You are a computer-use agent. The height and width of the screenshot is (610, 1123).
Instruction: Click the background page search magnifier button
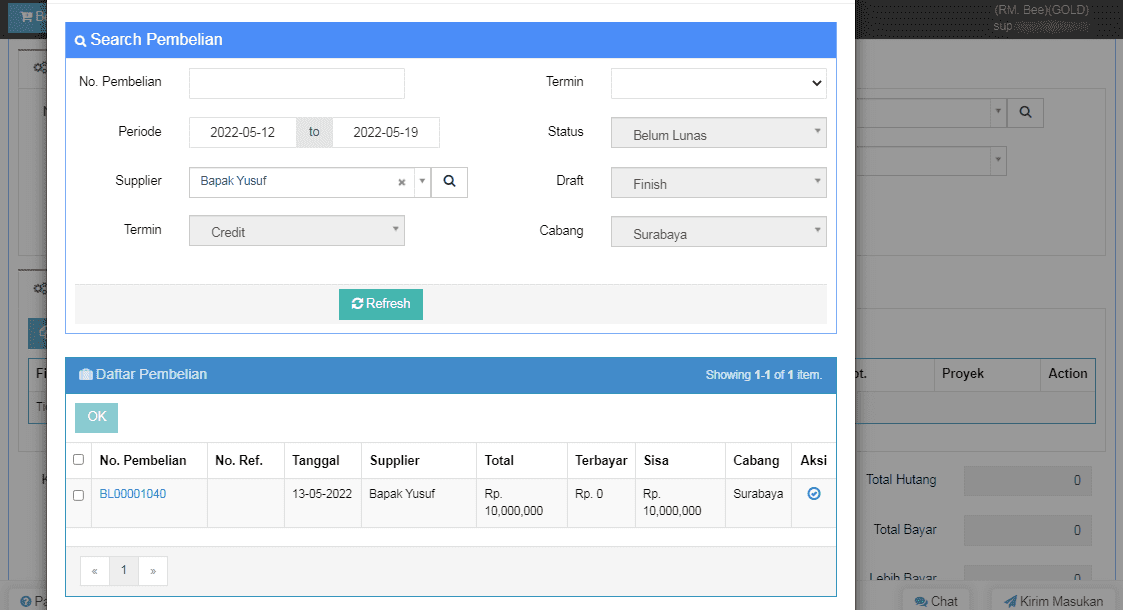(1025, 112)
